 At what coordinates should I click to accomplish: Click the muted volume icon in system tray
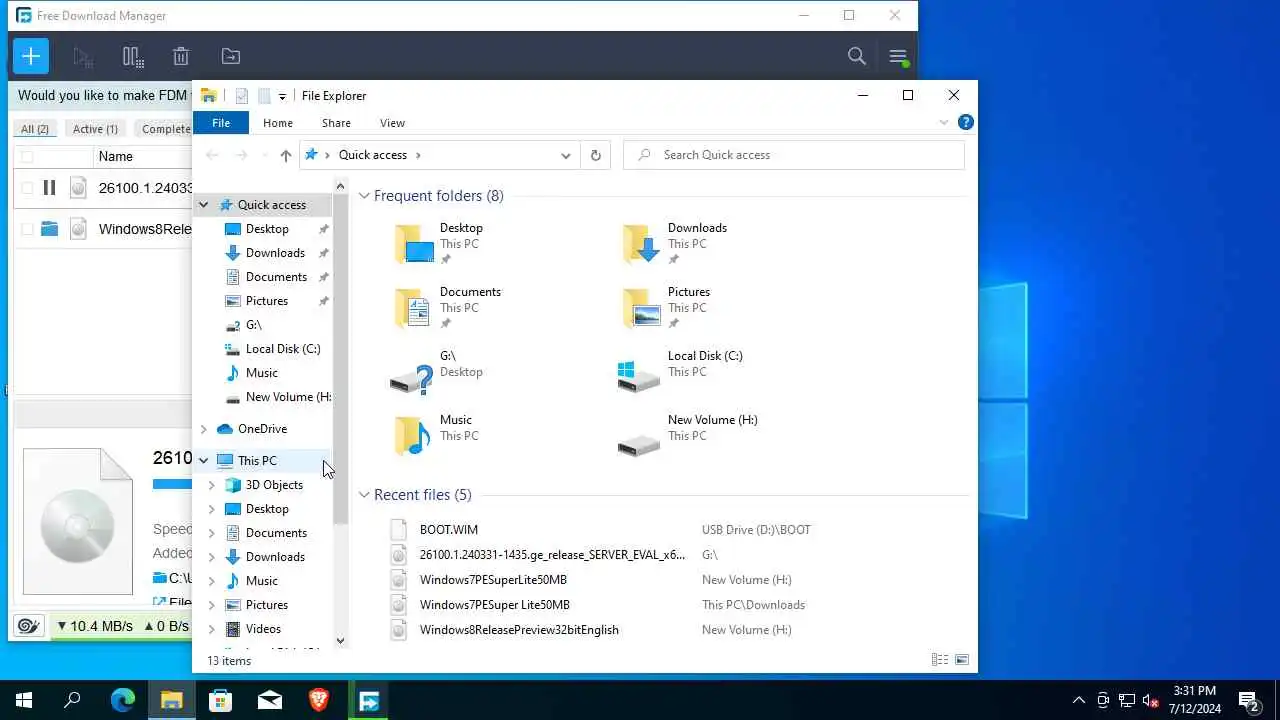(1151, 700)
